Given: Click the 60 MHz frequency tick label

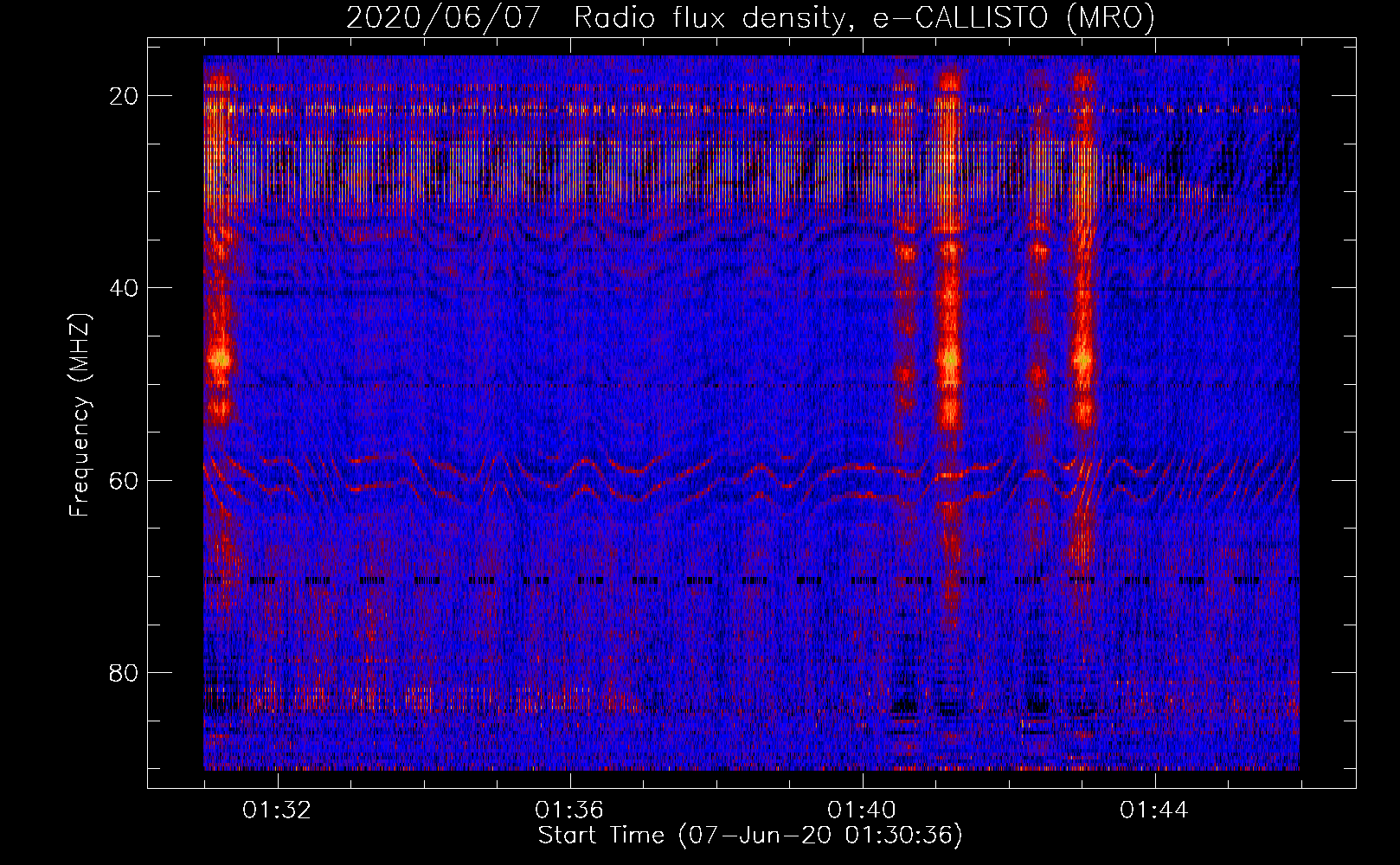Looking at the screenshot, I should 124,480.
